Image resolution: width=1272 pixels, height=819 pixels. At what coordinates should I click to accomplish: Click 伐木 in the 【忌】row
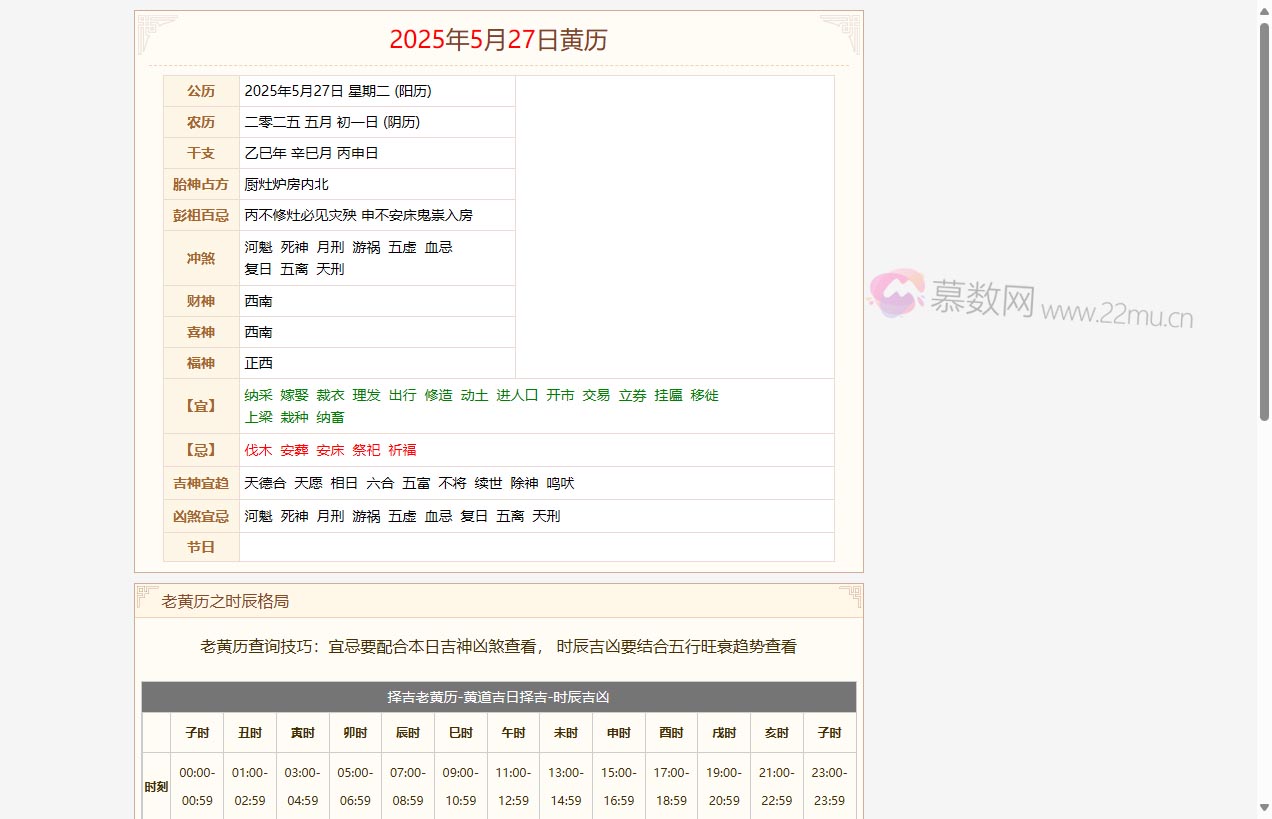point(258,450)
